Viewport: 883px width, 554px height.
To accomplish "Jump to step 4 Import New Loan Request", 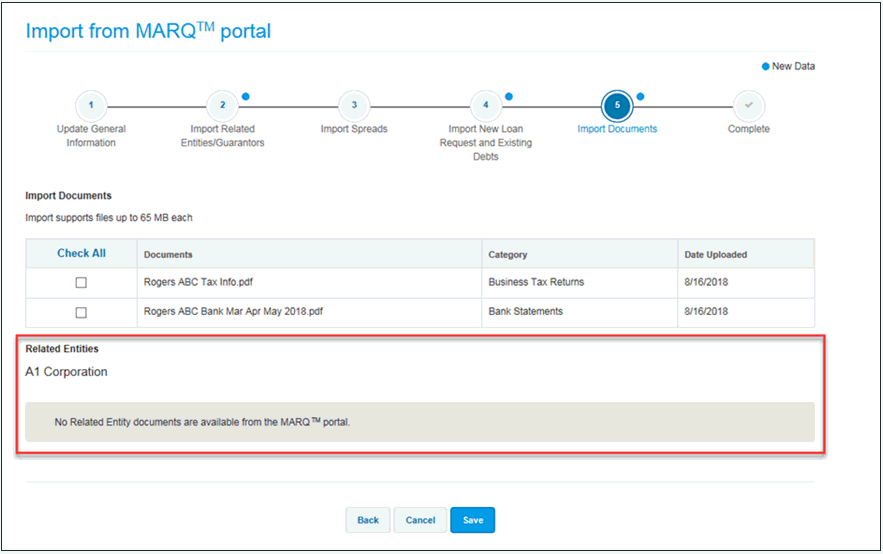I will tap(485, 105).
